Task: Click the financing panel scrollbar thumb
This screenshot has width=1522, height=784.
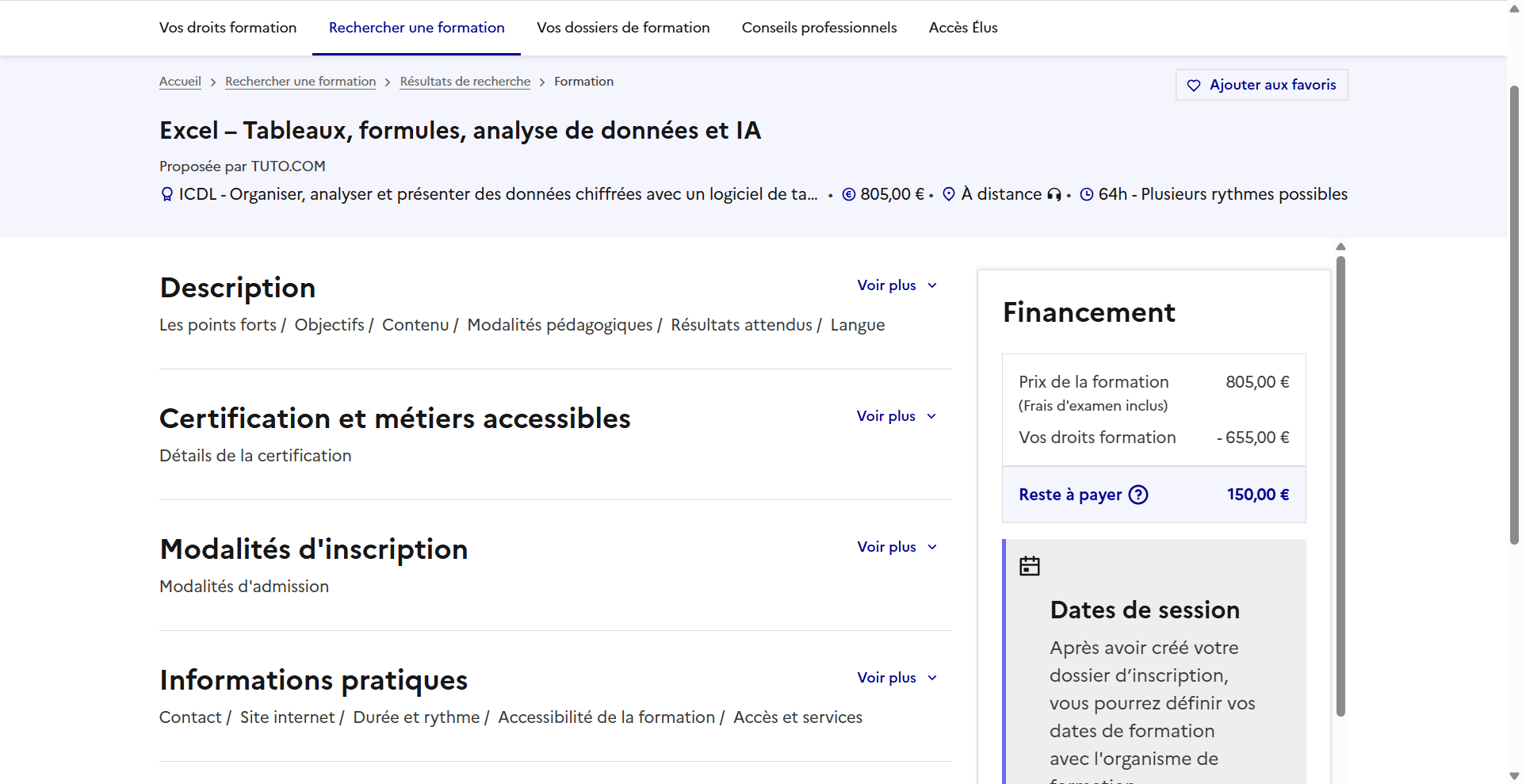Action: click(1340, 485)
